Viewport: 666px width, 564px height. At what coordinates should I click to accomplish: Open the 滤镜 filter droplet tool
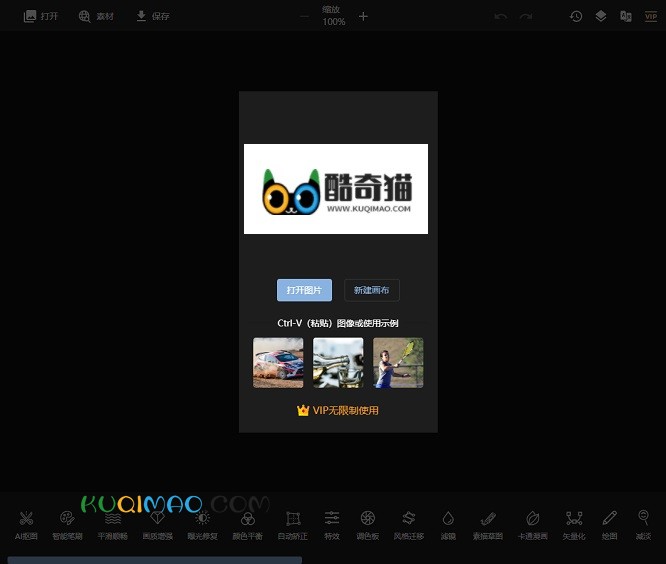click(x=448, y=526)
